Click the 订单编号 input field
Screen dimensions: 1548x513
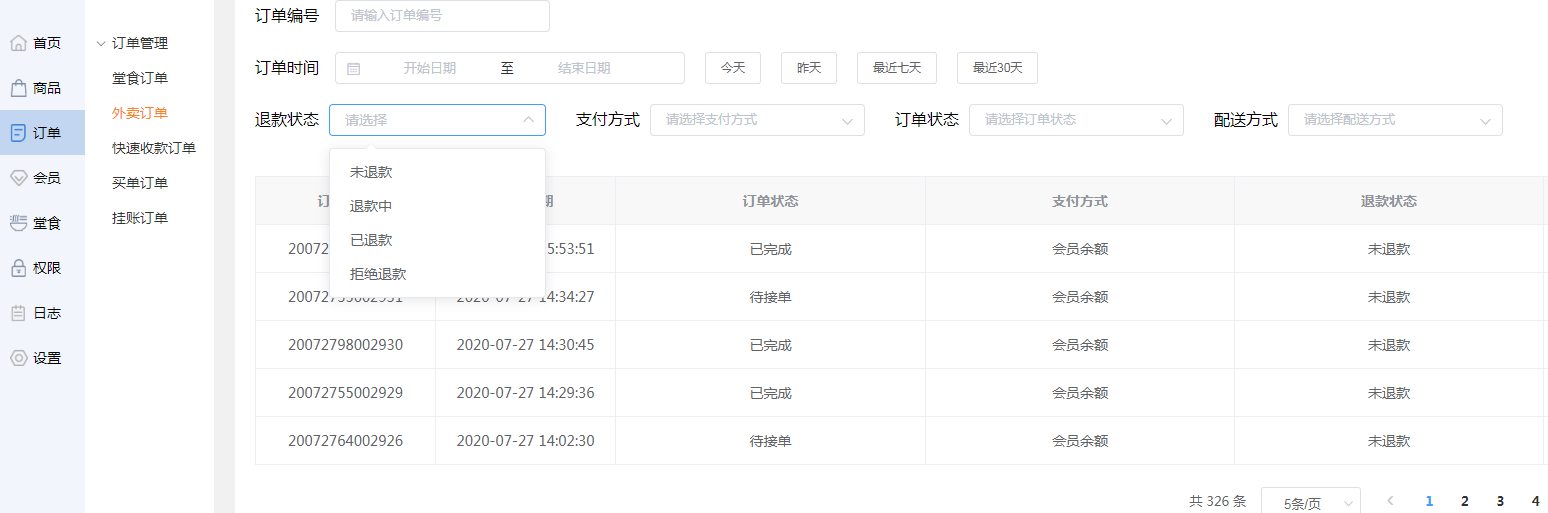442,16
